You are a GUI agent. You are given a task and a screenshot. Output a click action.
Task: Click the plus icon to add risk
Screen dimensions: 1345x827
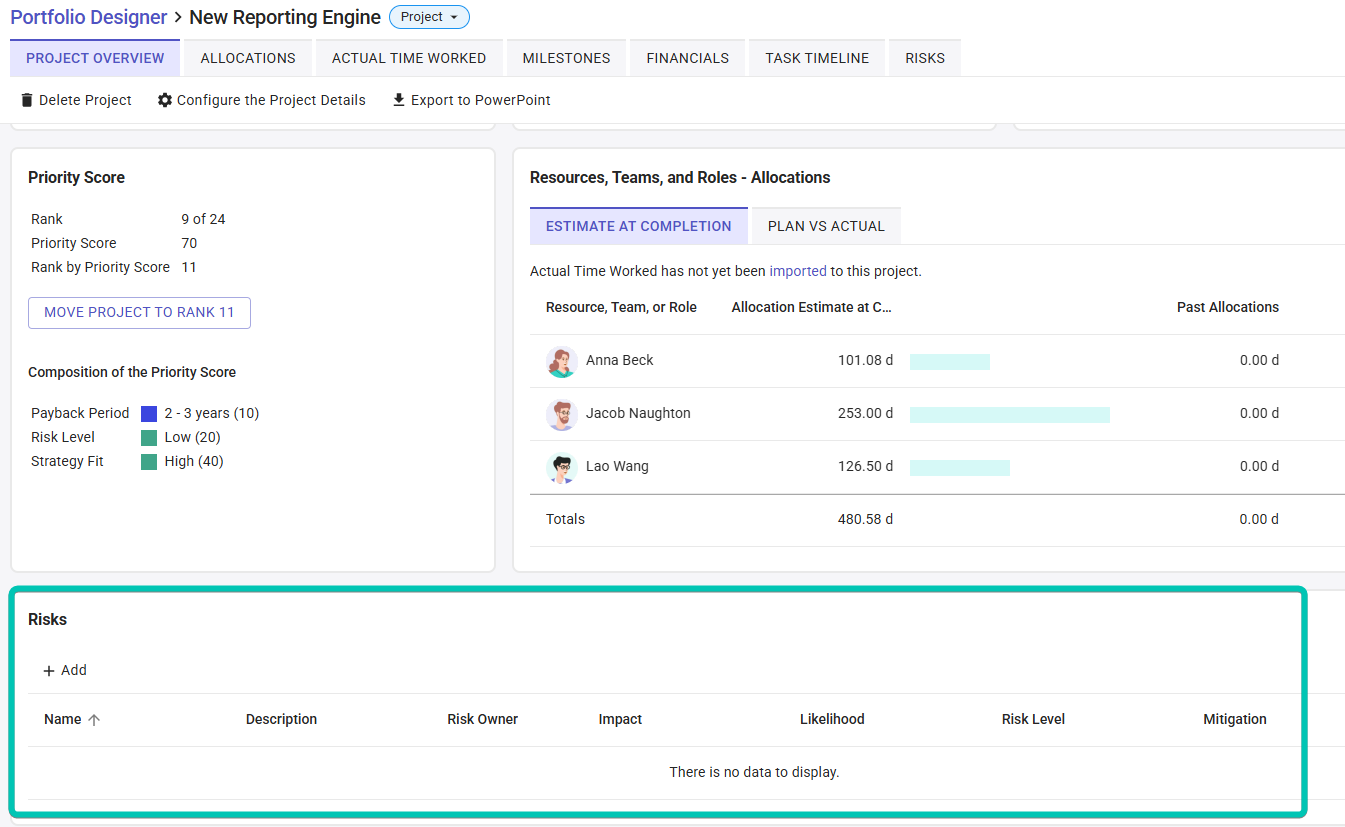coord(48,671)
